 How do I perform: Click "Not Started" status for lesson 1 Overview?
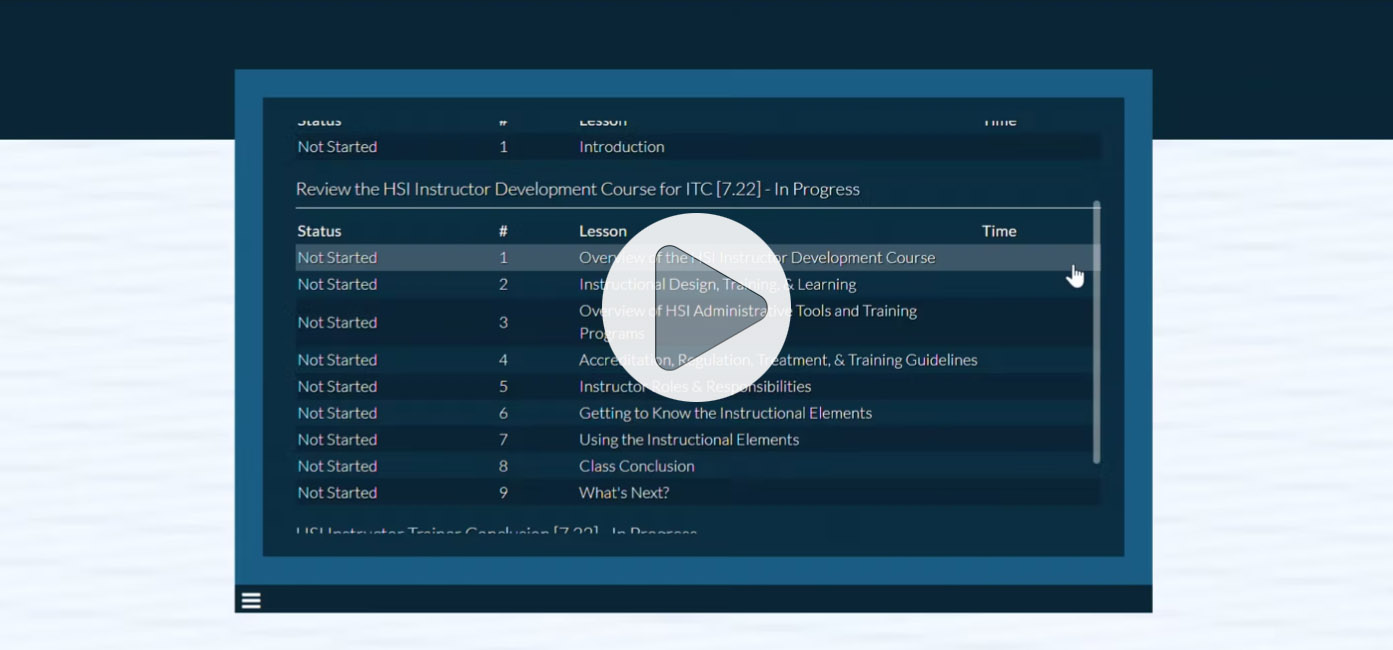coord(337,257)
